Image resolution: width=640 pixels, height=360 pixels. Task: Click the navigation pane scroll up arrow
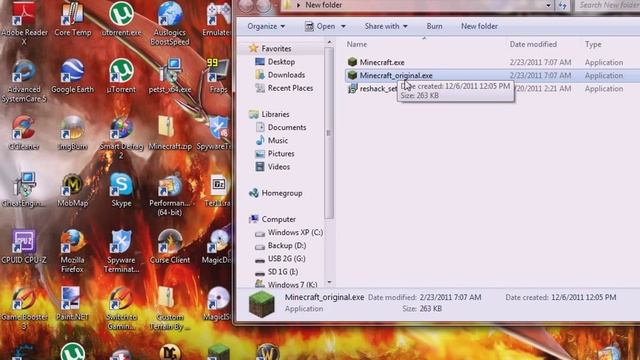click(329, 42)
